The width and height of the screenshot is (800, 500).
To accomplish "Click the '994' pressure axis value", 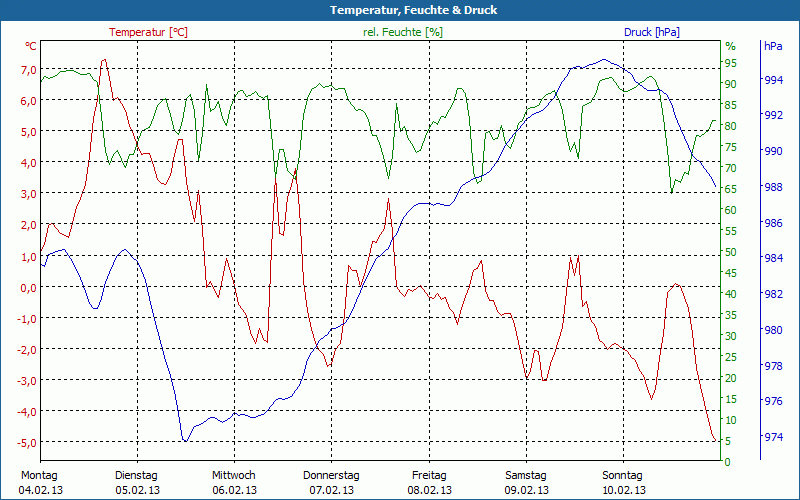I will coord(774,80).
